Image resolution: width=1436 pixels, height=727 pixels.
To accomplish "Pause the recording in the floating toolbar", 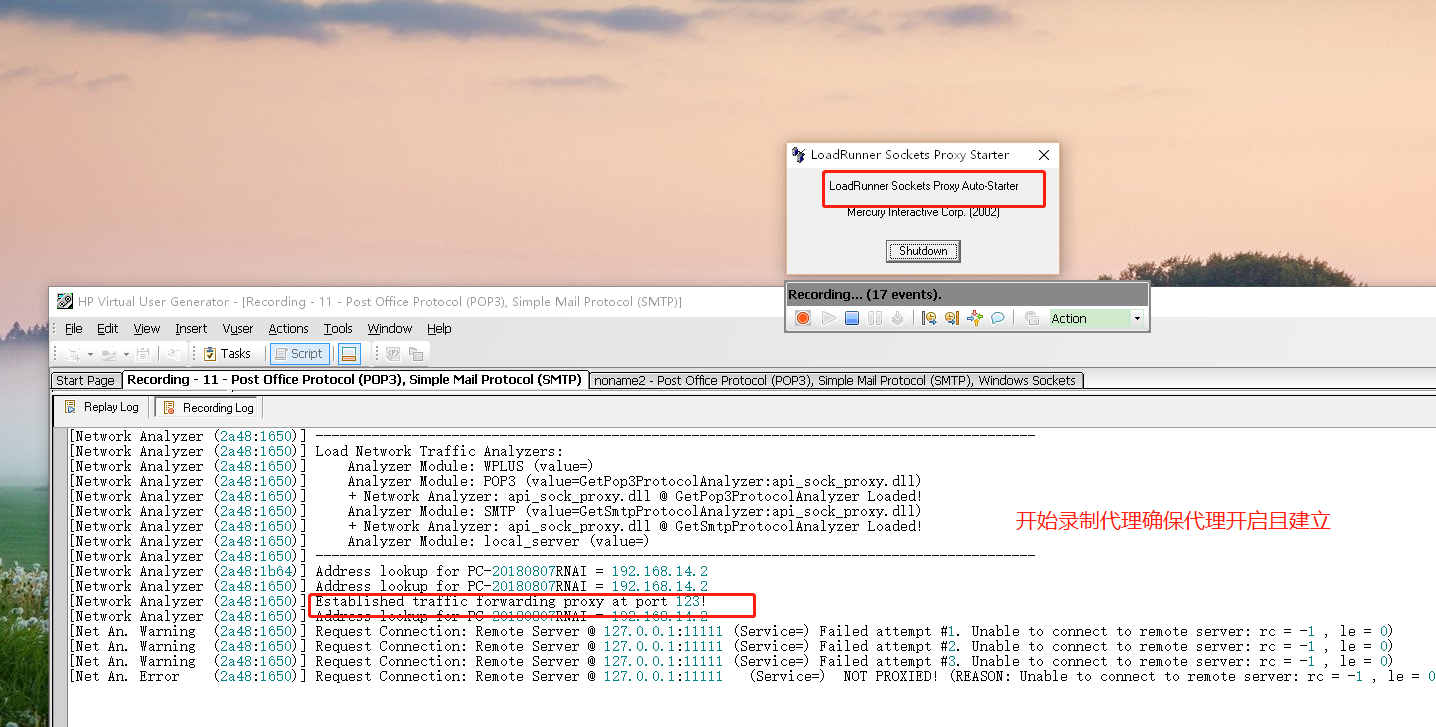I will [x=875, y=318].
